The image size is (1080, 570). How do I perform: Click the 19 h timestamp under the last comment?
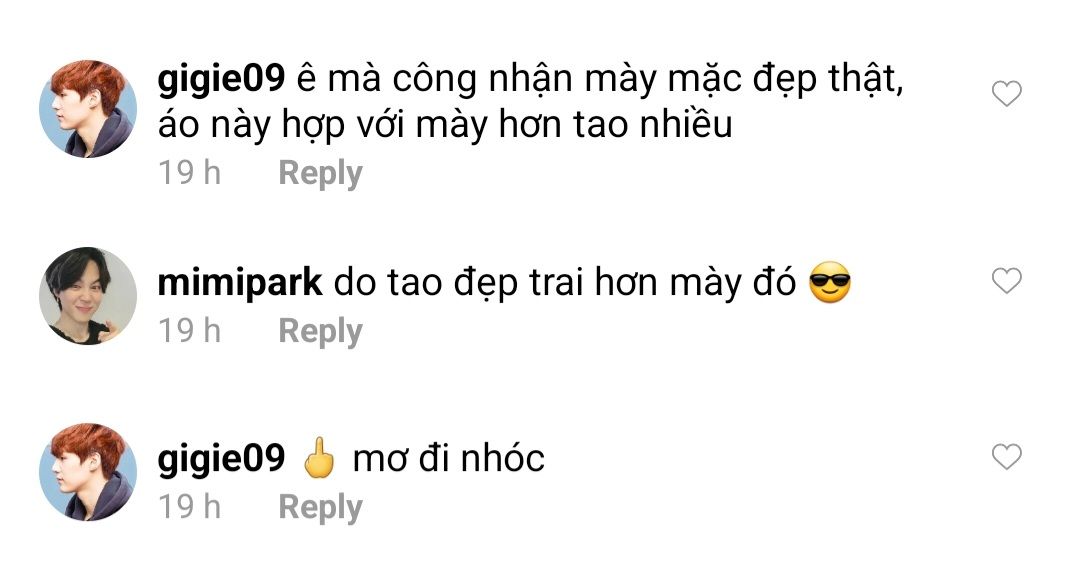pyautogui.click(x=189, y=507)
